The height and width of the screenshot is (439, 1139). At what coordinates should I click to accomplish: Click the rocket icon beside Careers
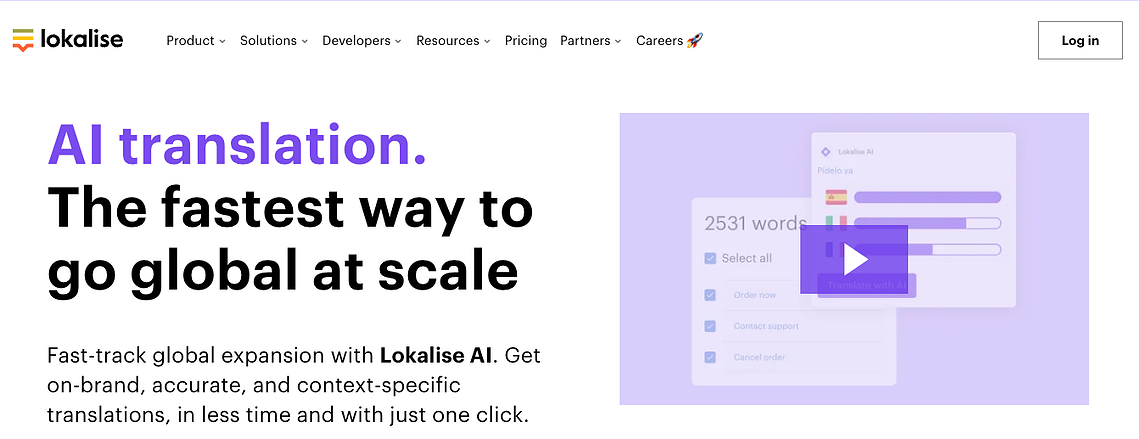tap(695, 41)
